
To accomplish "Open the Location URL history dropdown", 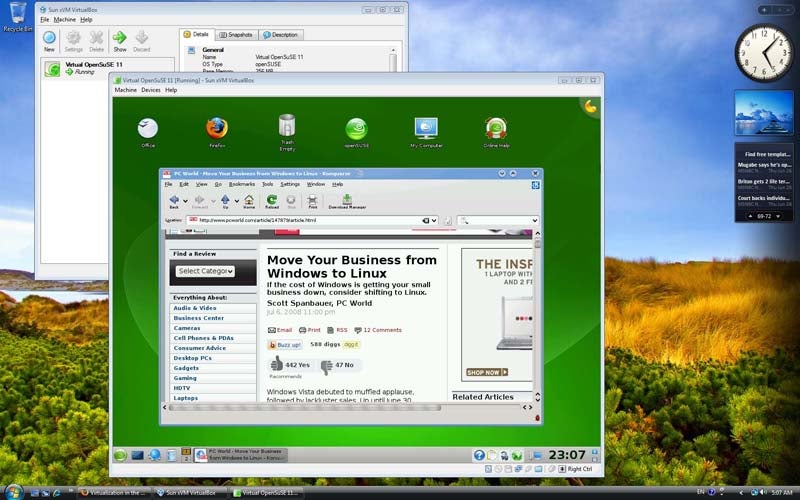I will tap(434, 220).
